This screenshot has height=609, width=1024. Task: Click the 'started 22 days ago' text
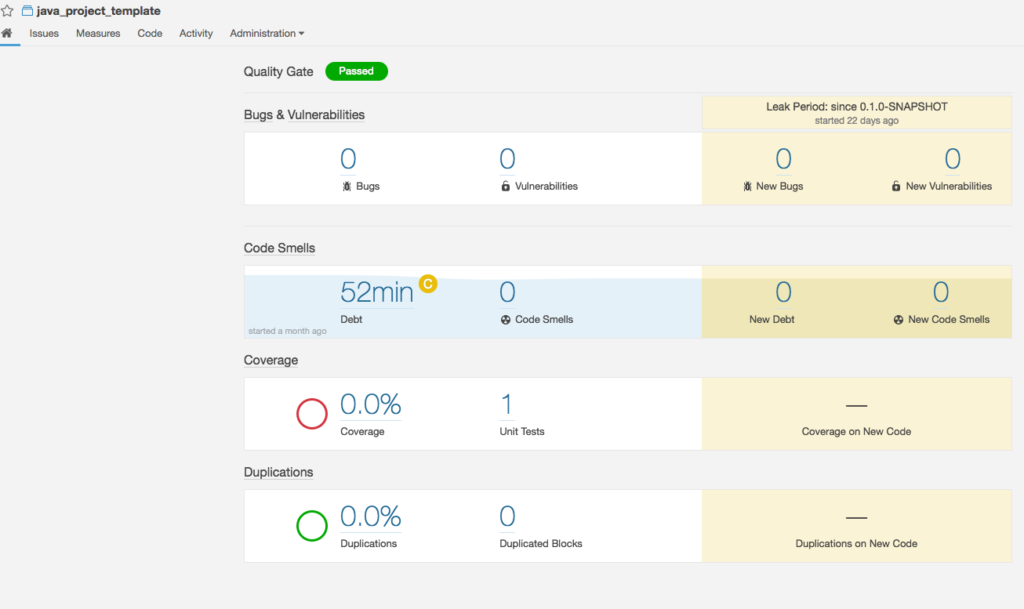click(x=857, y=121)
